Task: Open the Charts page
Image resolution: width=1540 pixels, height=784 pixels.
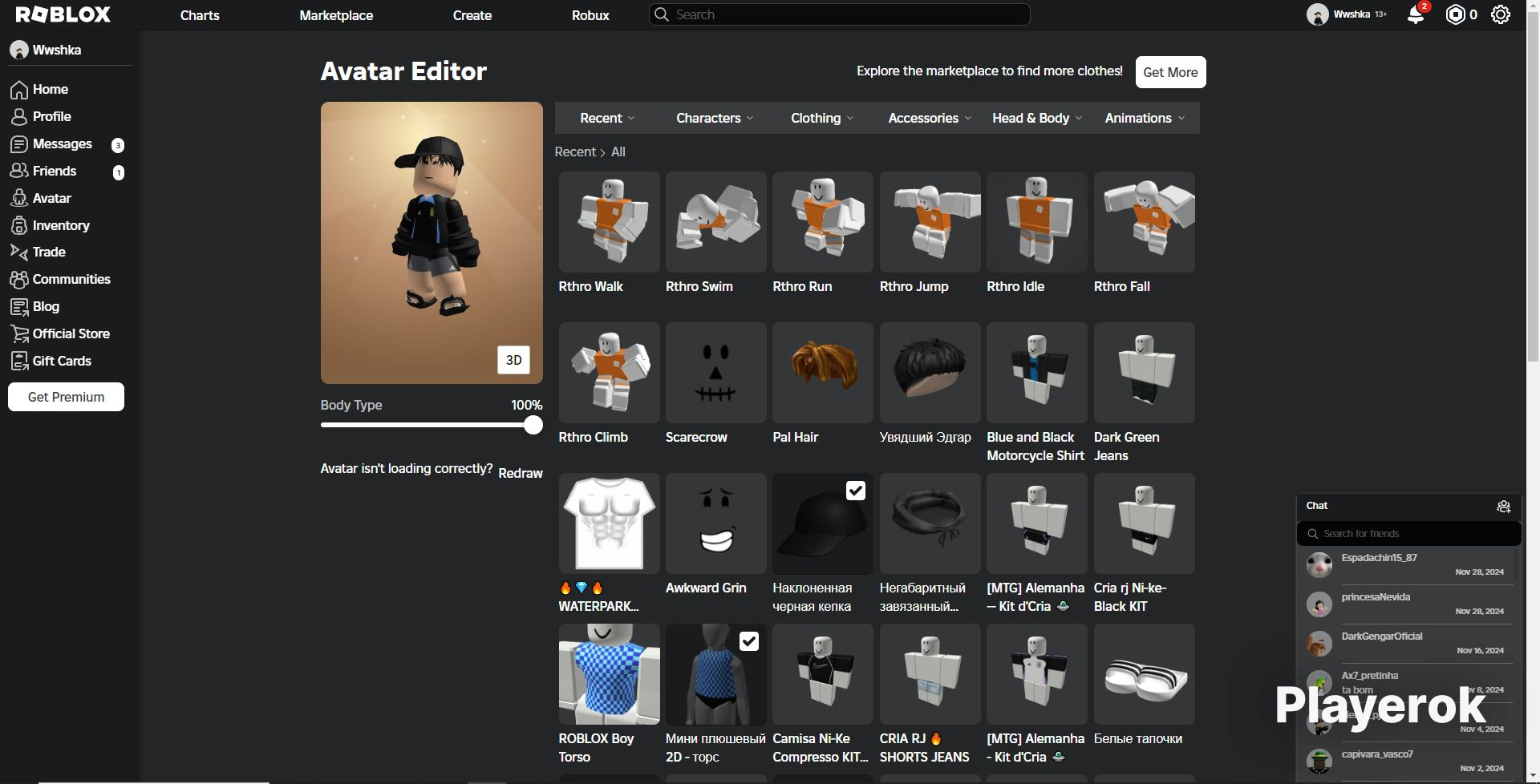Action: [200, 15]
